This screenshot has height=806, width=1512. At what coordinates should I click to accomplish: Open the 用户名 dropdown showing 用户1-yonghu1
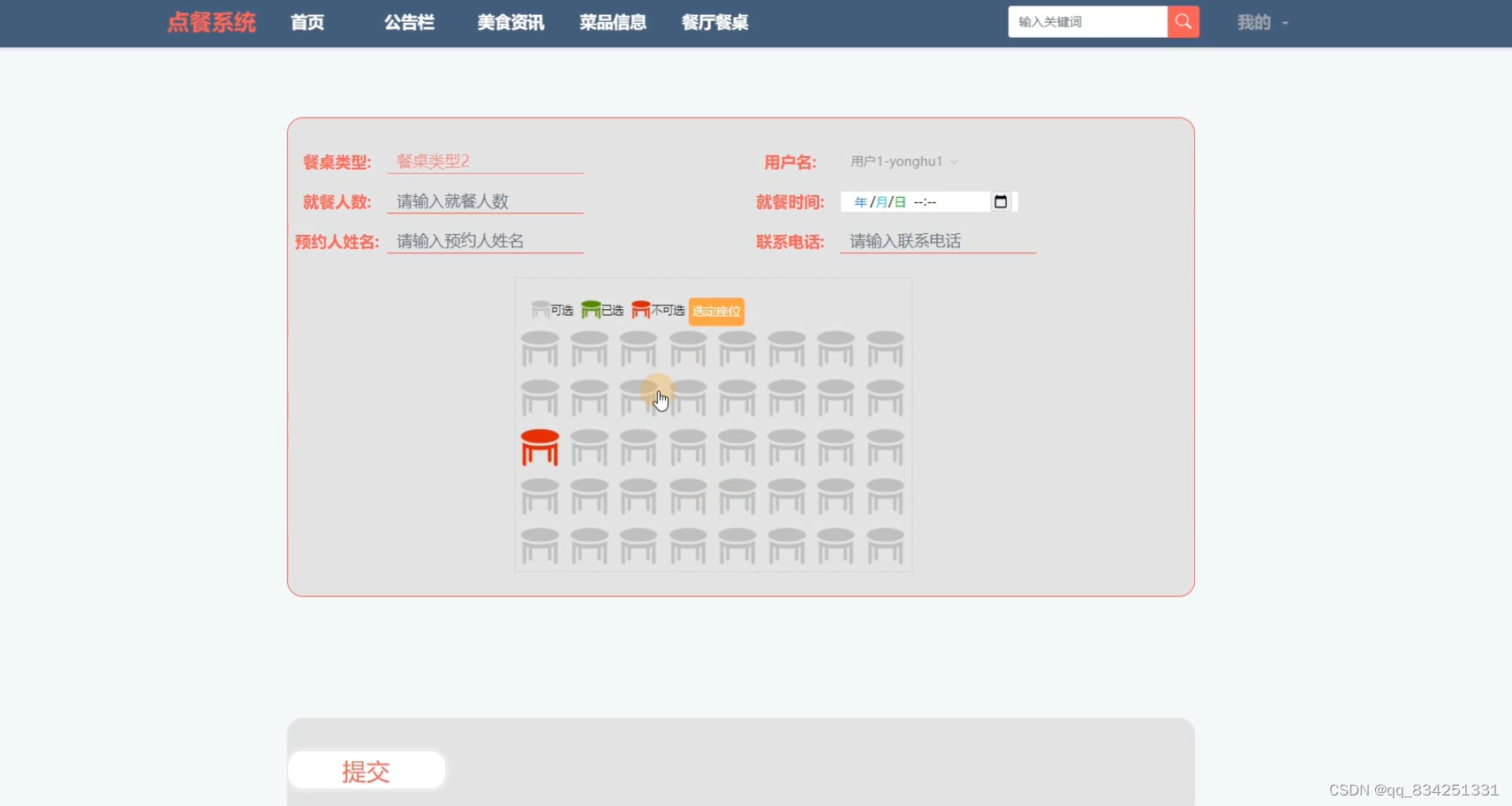point(903,162)
